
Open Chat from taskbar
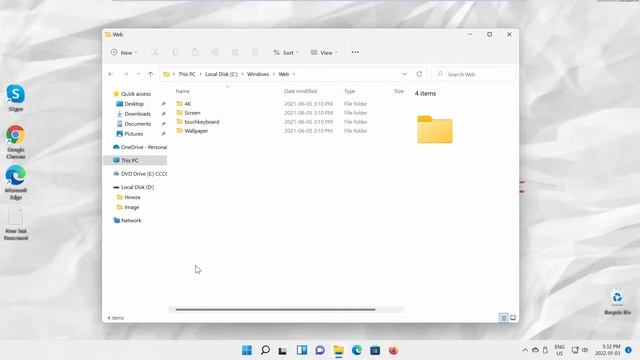(320, 350)
